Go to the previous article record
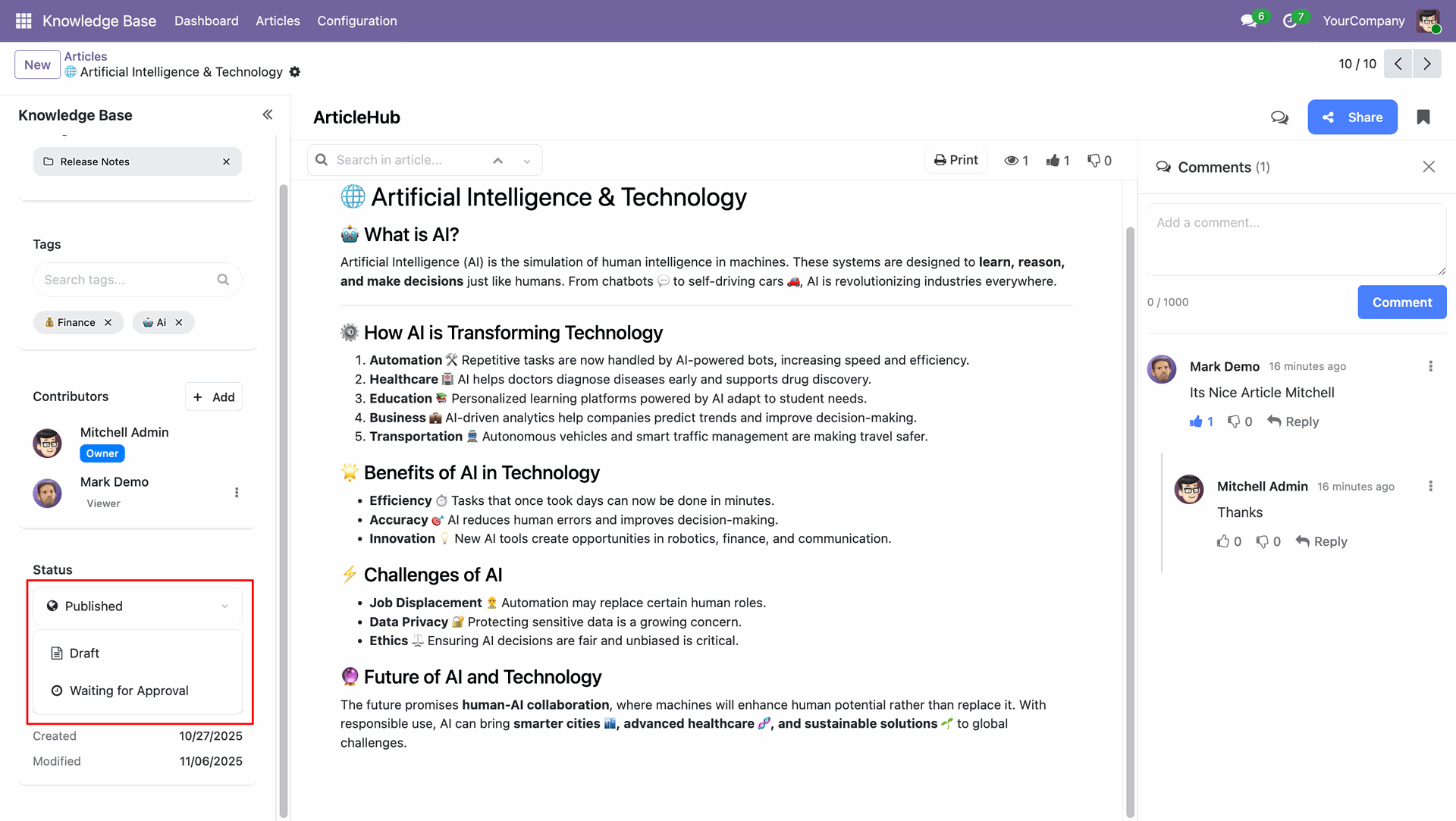 (1398, 64)
